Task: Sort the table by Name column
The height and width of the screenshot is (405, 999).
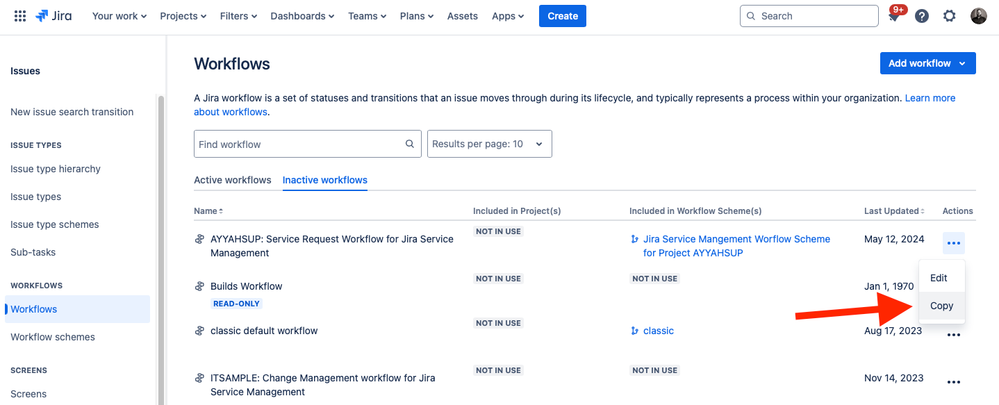Action: click(208, 211)
